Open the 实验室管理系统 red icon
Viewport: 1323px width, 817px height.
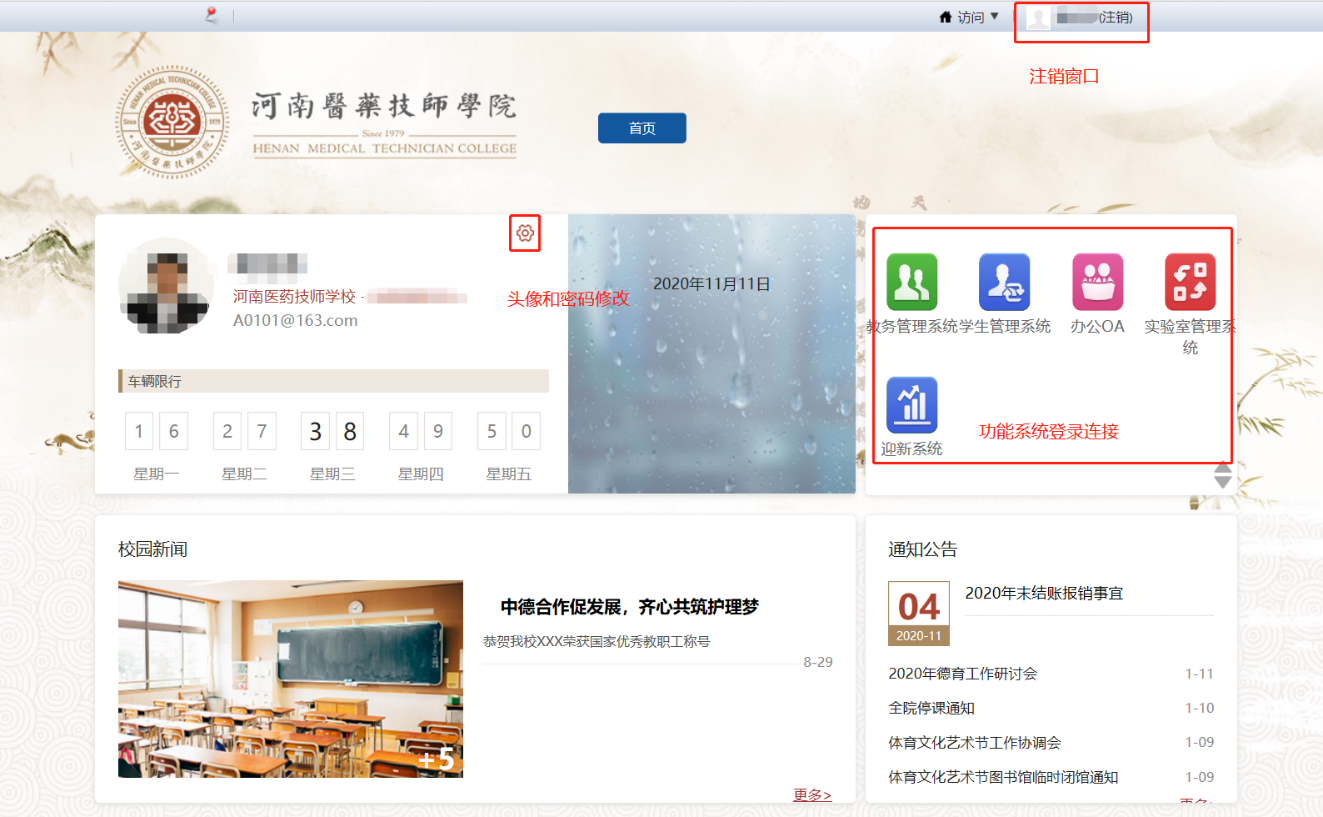click(1190, 282)
